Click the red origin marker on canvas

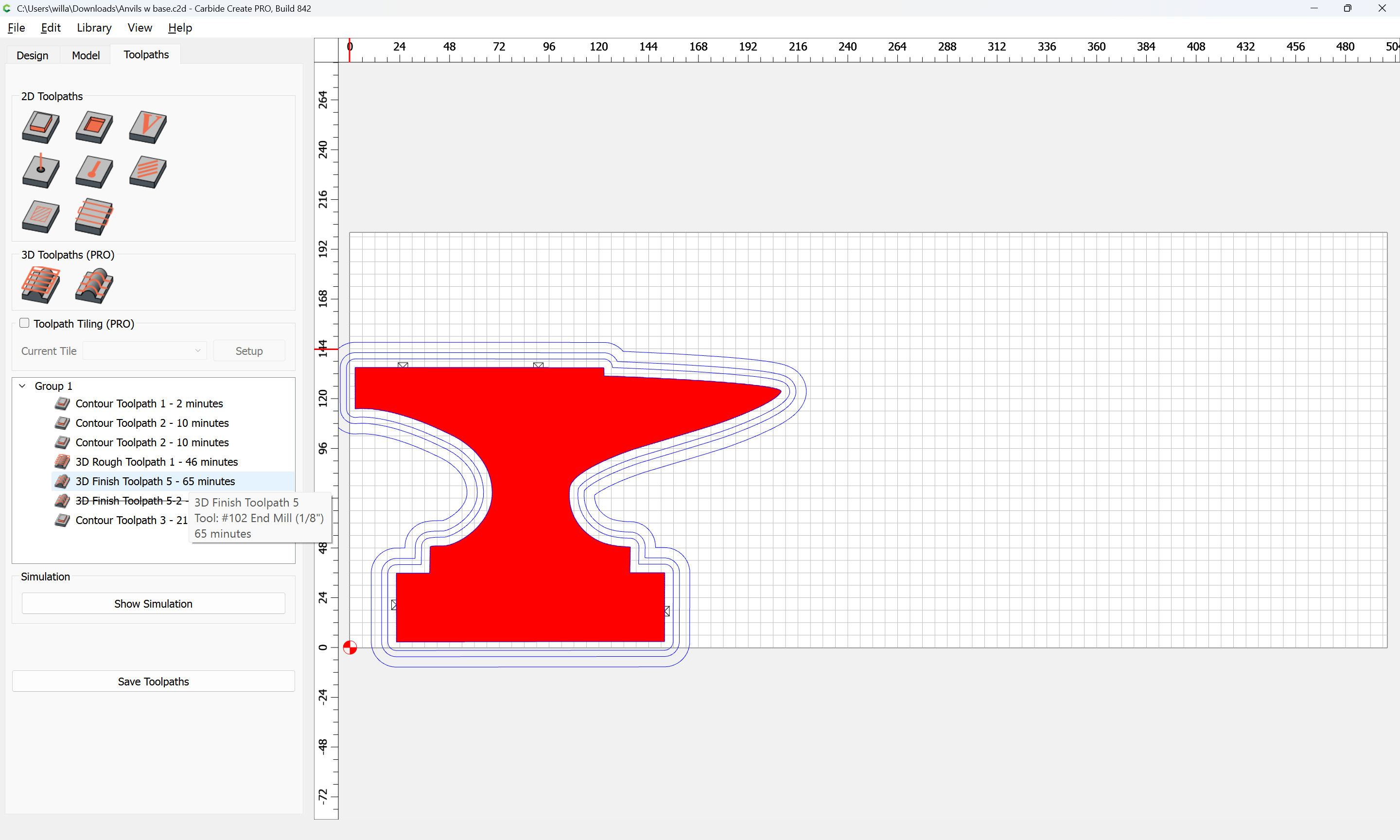point(350,647)
